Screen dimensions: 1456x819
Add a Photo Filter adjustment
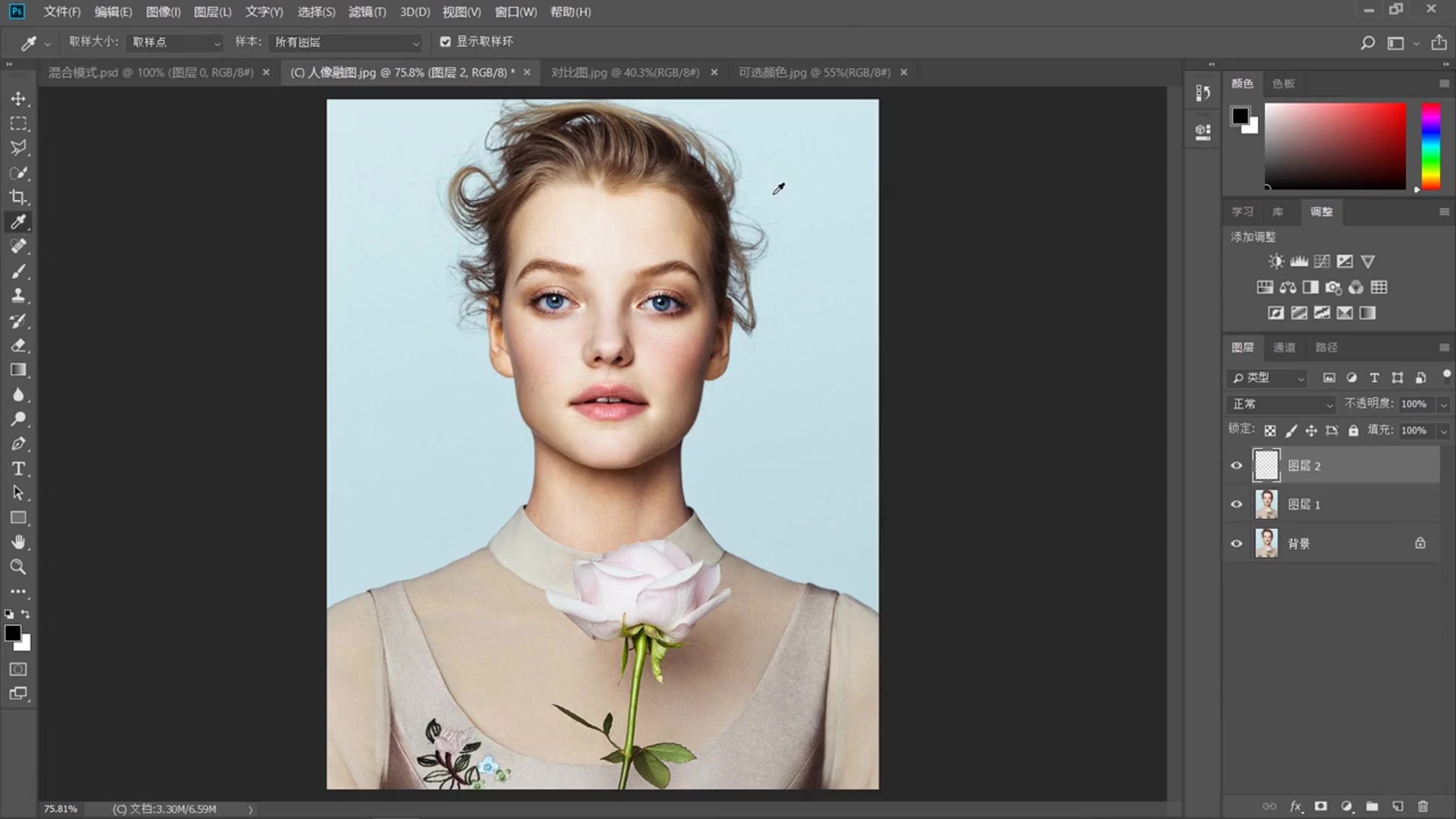click(x=1333, y=287)
